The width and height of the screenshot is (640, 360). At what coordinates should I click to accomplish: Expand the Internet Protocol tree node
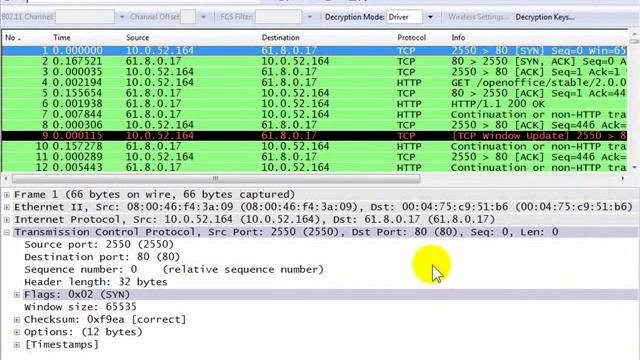pyautogui.click(x=7, y=220)
